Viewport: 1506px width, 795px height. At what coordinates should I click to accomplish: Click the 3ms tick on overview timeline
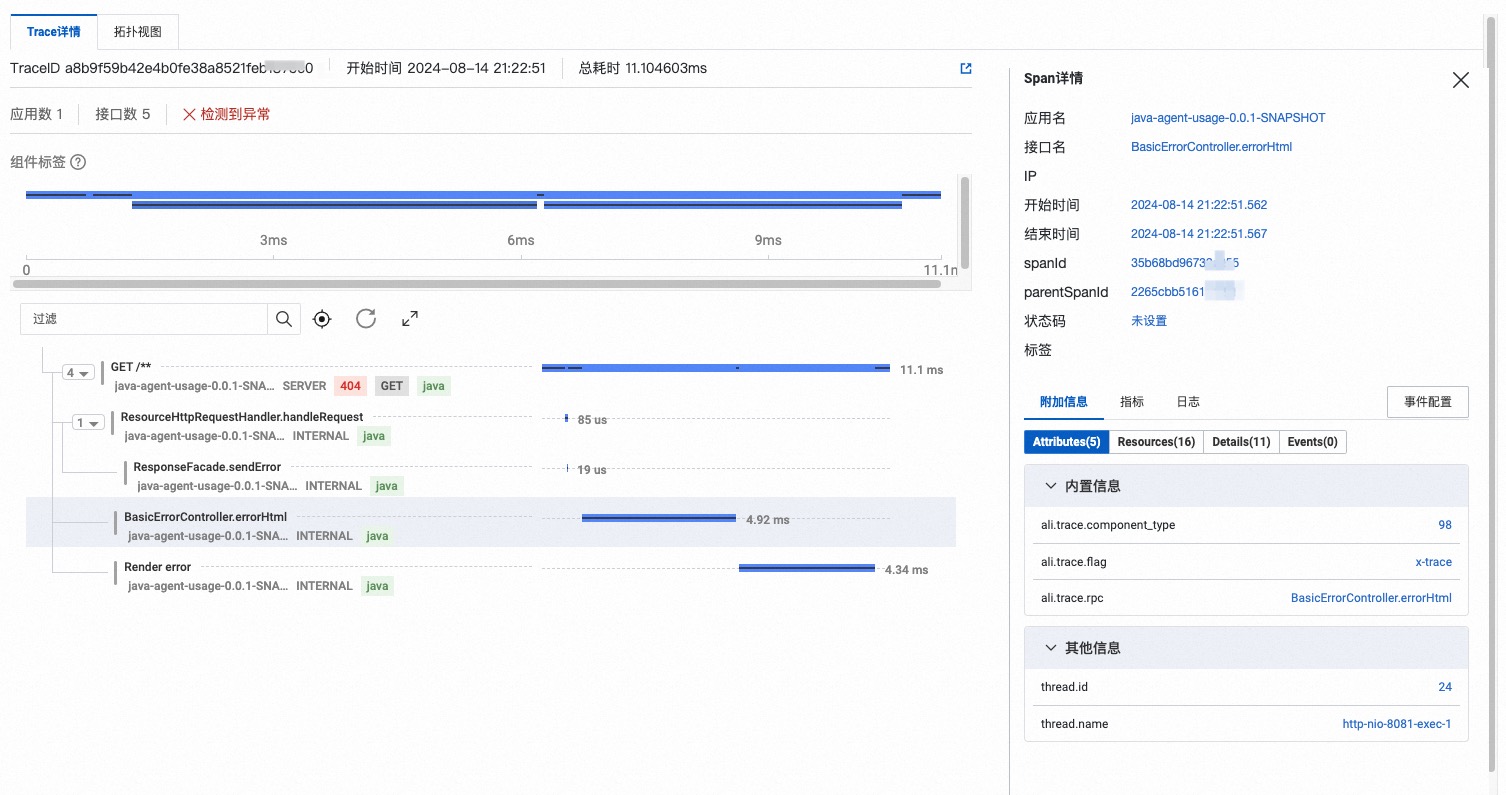click(273, 240)
